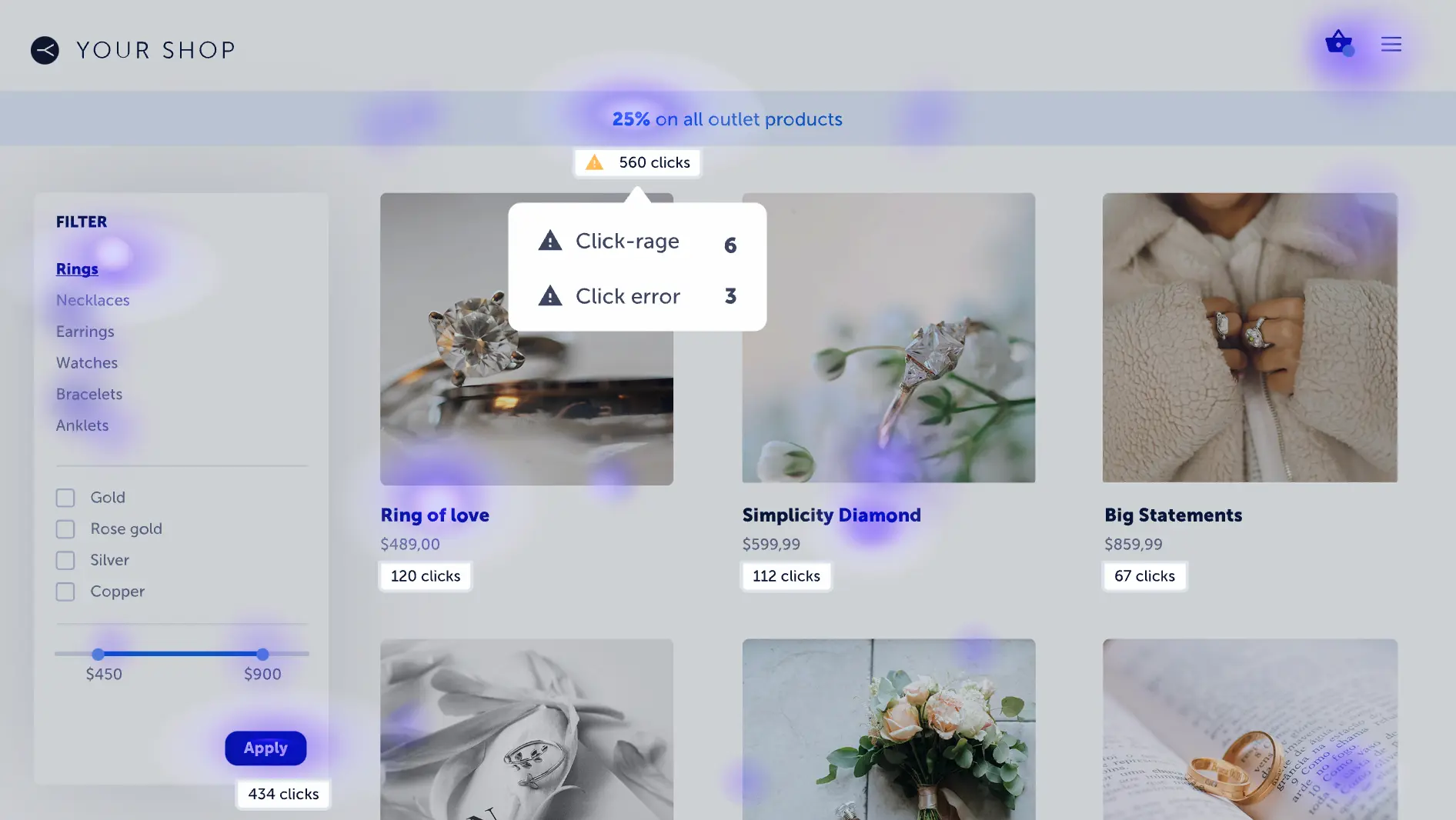Viewport: 1456px width, 820px height.
Task: Click the Click-rage warning triangle icon
Action: (549, 241)
